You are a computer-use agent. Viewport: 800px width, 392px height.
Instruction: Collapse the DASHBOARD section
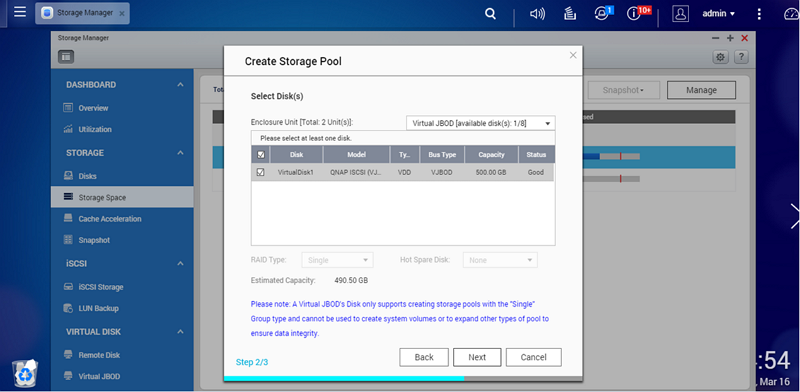tap(180, 85)
